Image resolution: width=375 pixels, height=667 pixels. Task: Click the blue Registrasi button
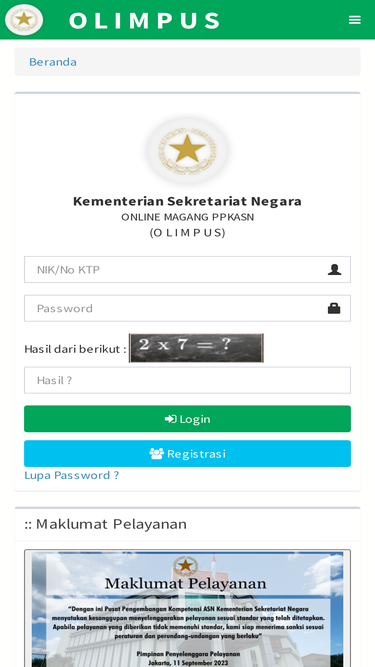188,453
